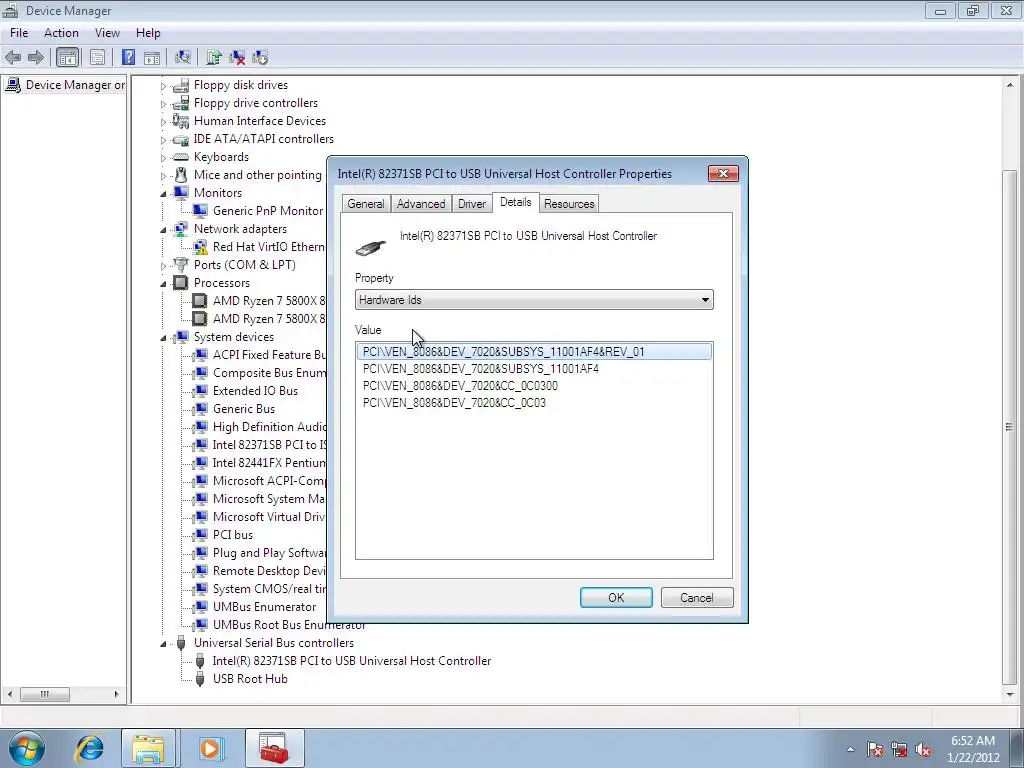1024x768 pixels.
Task: Open Windows Media Player taskbar icon
Action: point(210,748)
